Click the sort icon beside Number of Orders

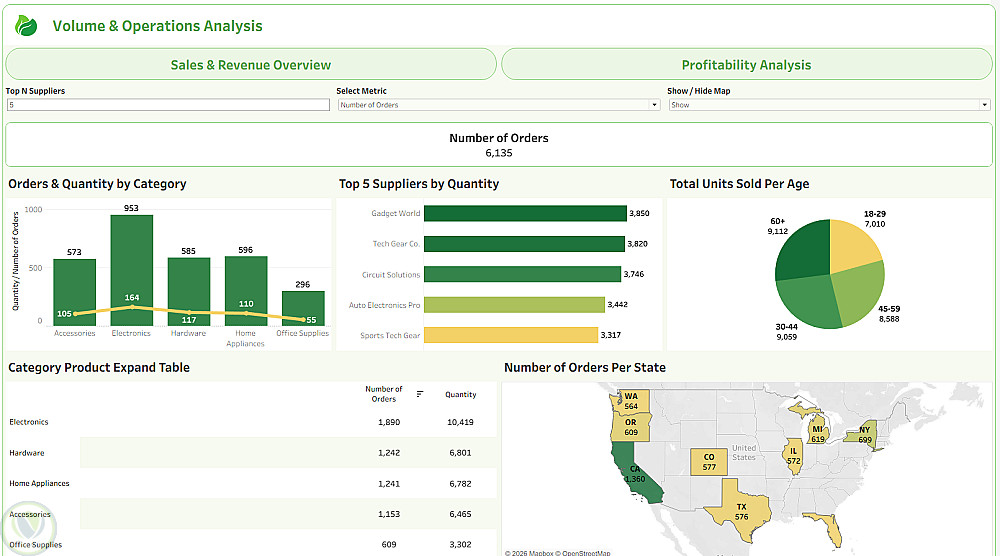[420, 394]
